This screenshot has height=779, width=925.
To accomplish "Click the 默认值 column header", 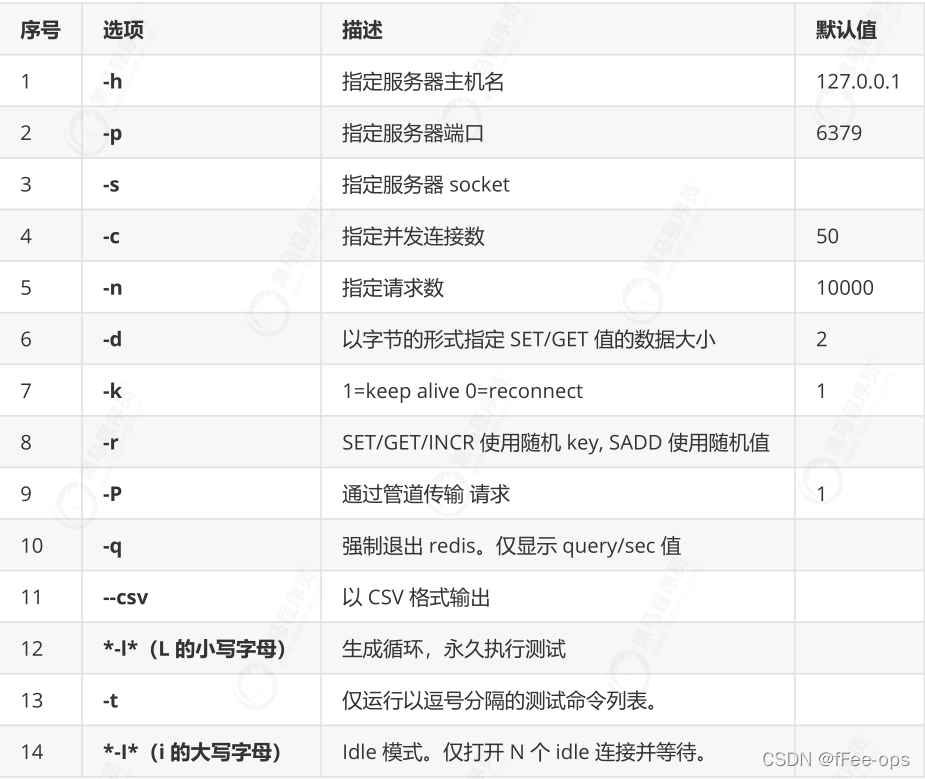I will (x=846, y=29).
